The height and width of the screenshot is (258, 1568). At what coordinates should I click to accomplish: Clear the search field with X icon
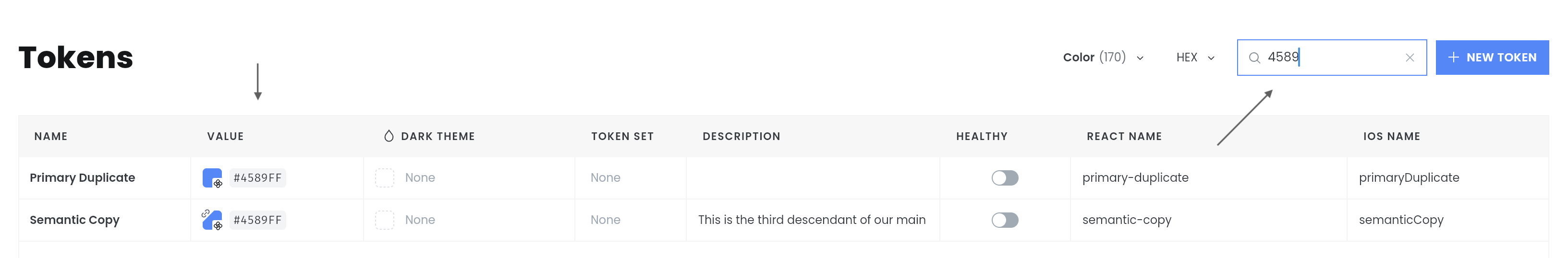[1410, 58]
